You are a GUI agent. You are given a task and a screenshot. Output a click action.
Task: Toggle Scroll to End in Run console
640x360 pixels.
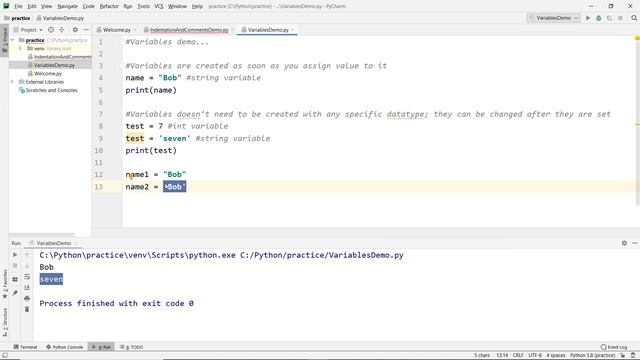tap(27, 287)
